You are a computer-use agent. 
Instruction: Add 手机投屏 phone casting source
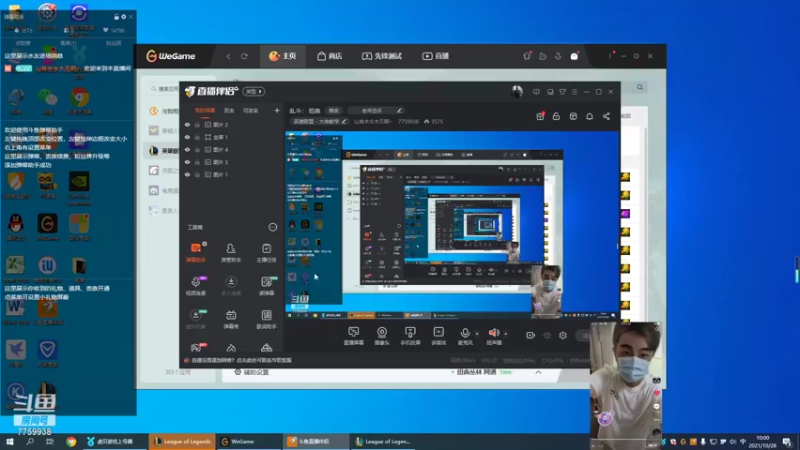pos(410,336)
